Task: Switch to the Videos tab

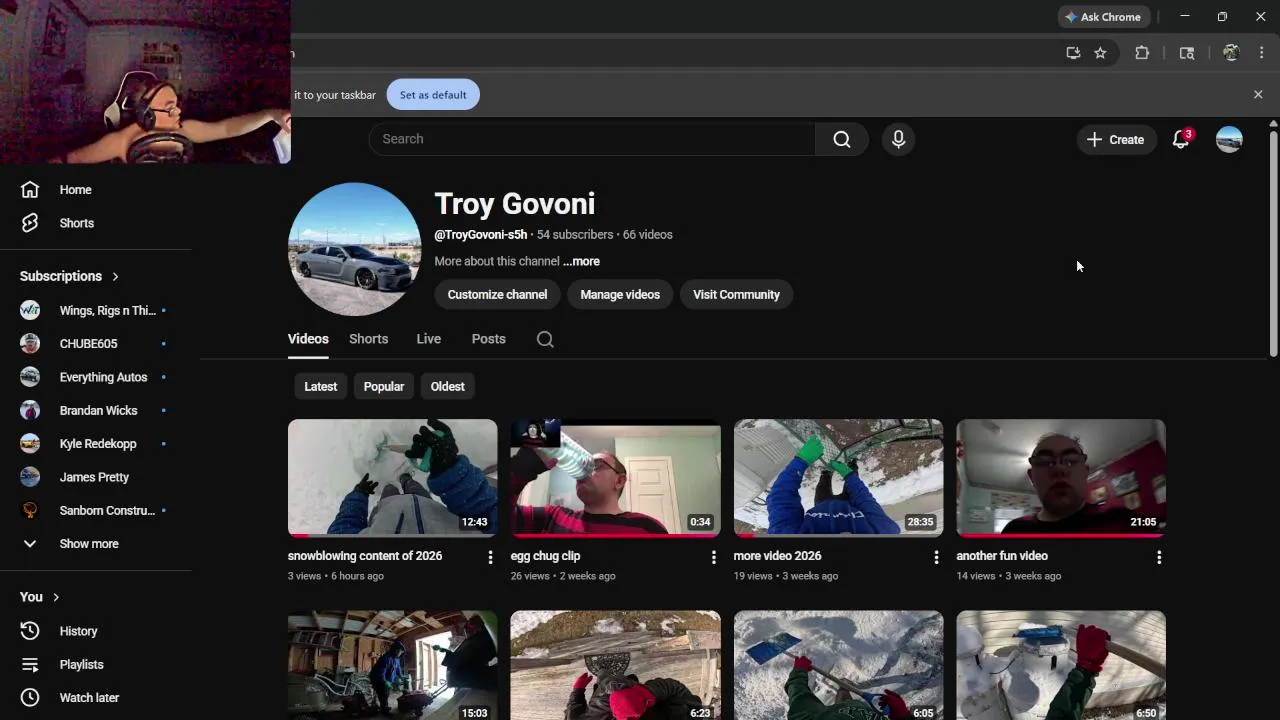Action: pyautogui.click(x=308, y=339)
